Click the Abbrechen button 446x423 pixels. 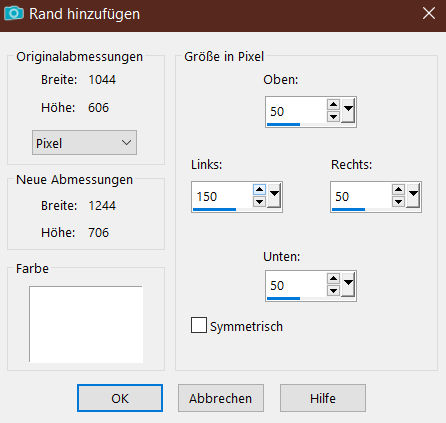[221, 398]
